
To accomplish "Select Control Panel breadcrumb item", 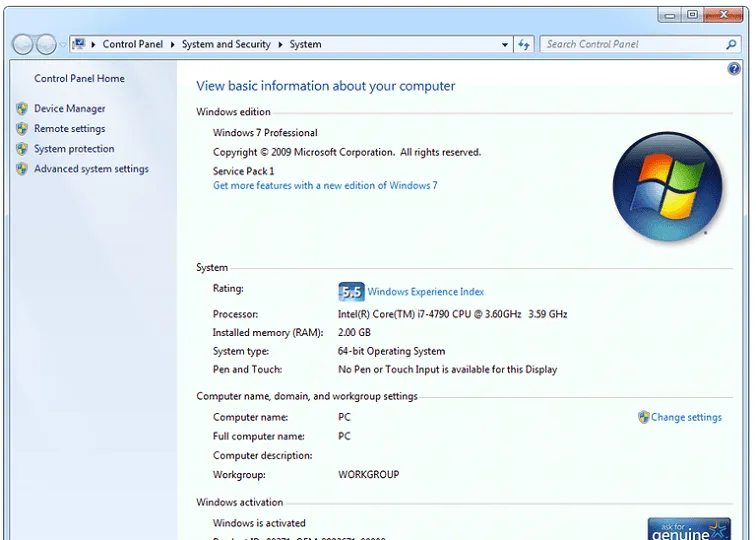I will point(133,45).
